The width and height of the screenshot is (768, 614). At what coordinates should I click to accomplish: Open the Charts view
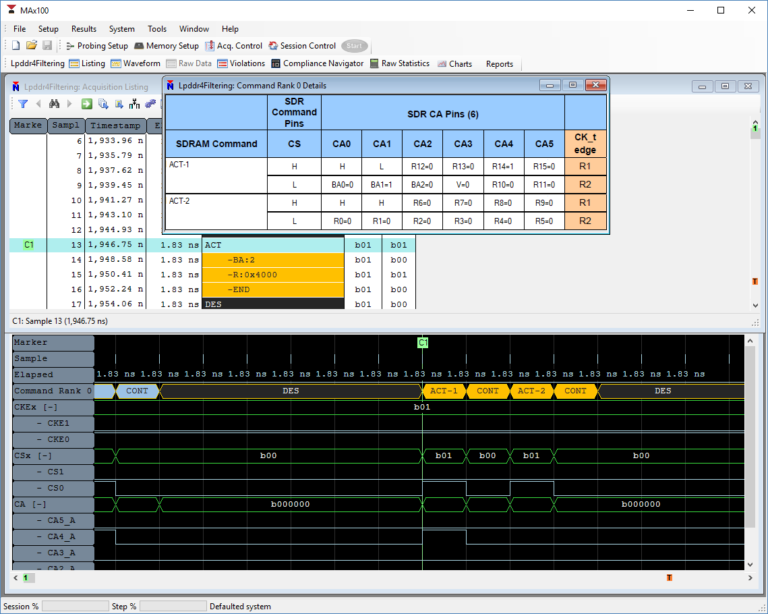pos(455,64)
